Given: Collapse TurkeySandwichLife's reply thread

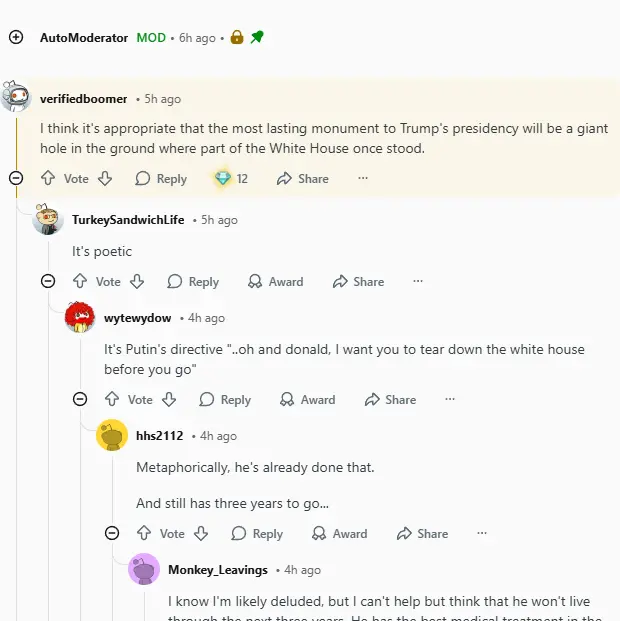Looking at the screenshot, I should [48, 281].
